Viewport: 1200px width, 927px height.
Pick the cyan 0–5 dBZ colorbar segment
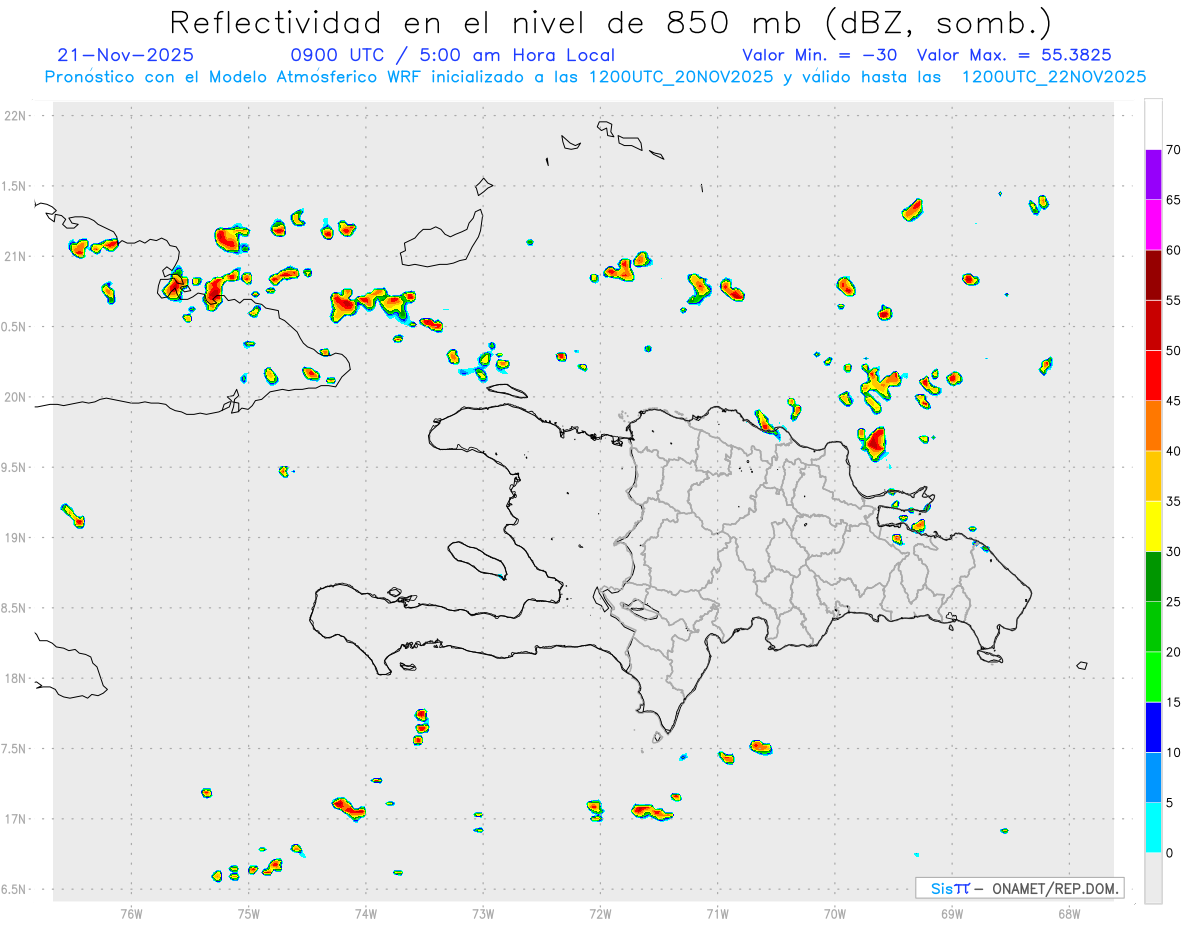(1153, 827)
